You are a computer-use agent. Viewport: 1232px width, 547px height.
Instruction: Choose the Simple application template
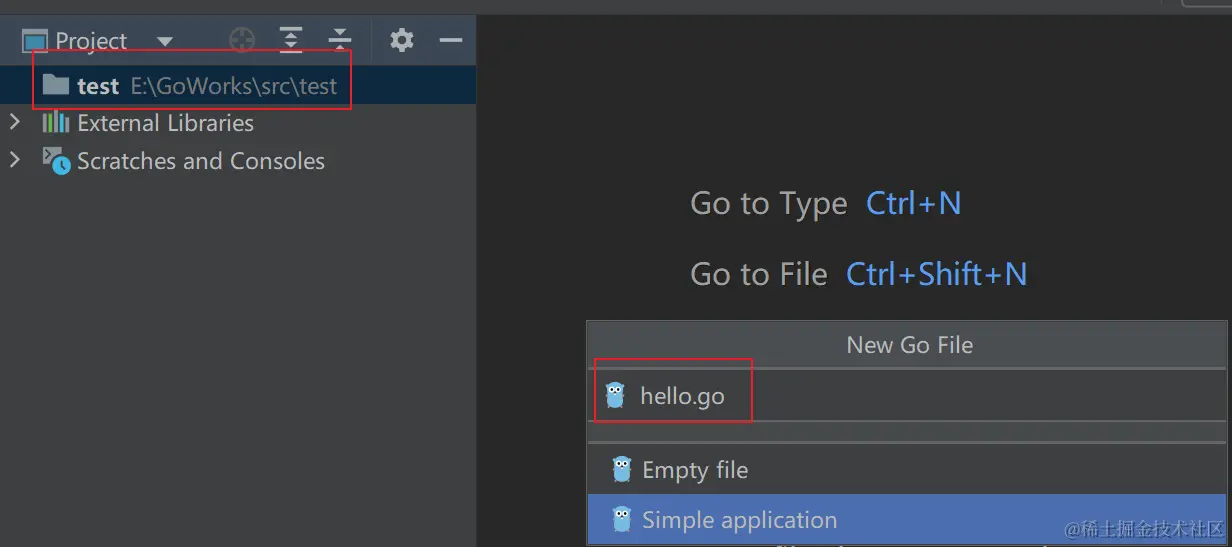point(739,520)
